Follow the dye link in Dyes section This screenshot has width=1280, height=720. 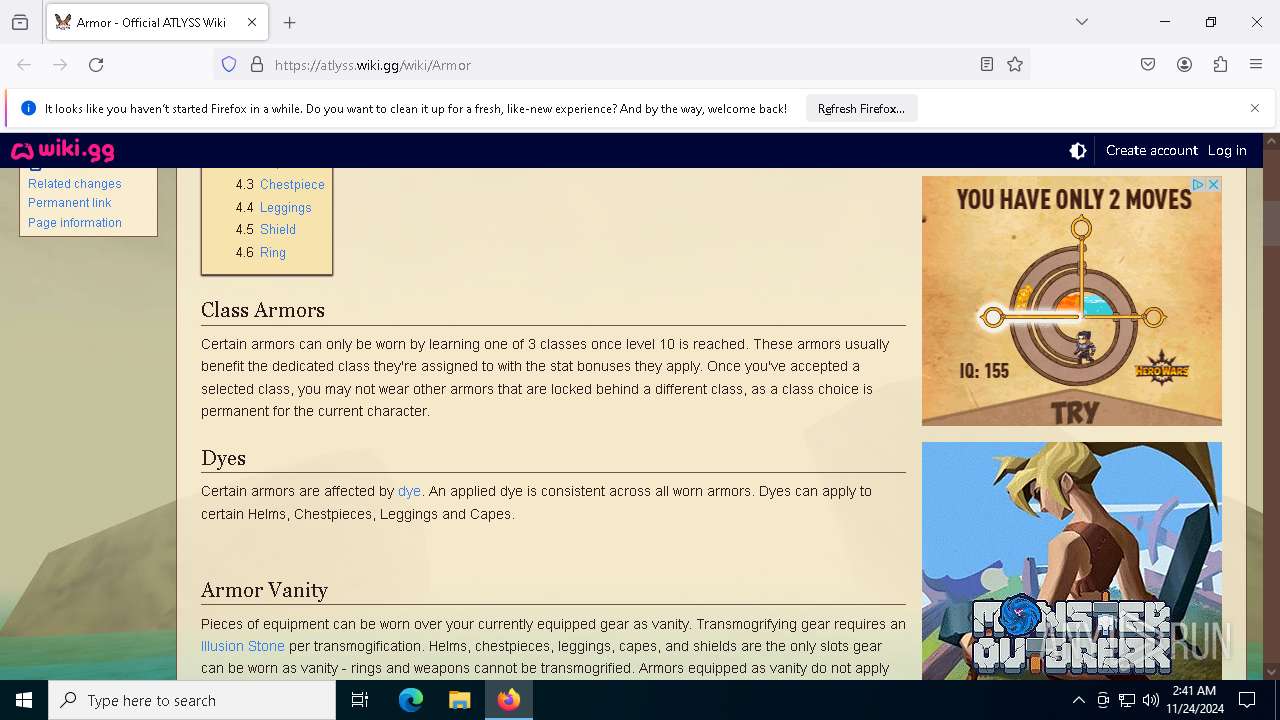click(x=409, y=491)
